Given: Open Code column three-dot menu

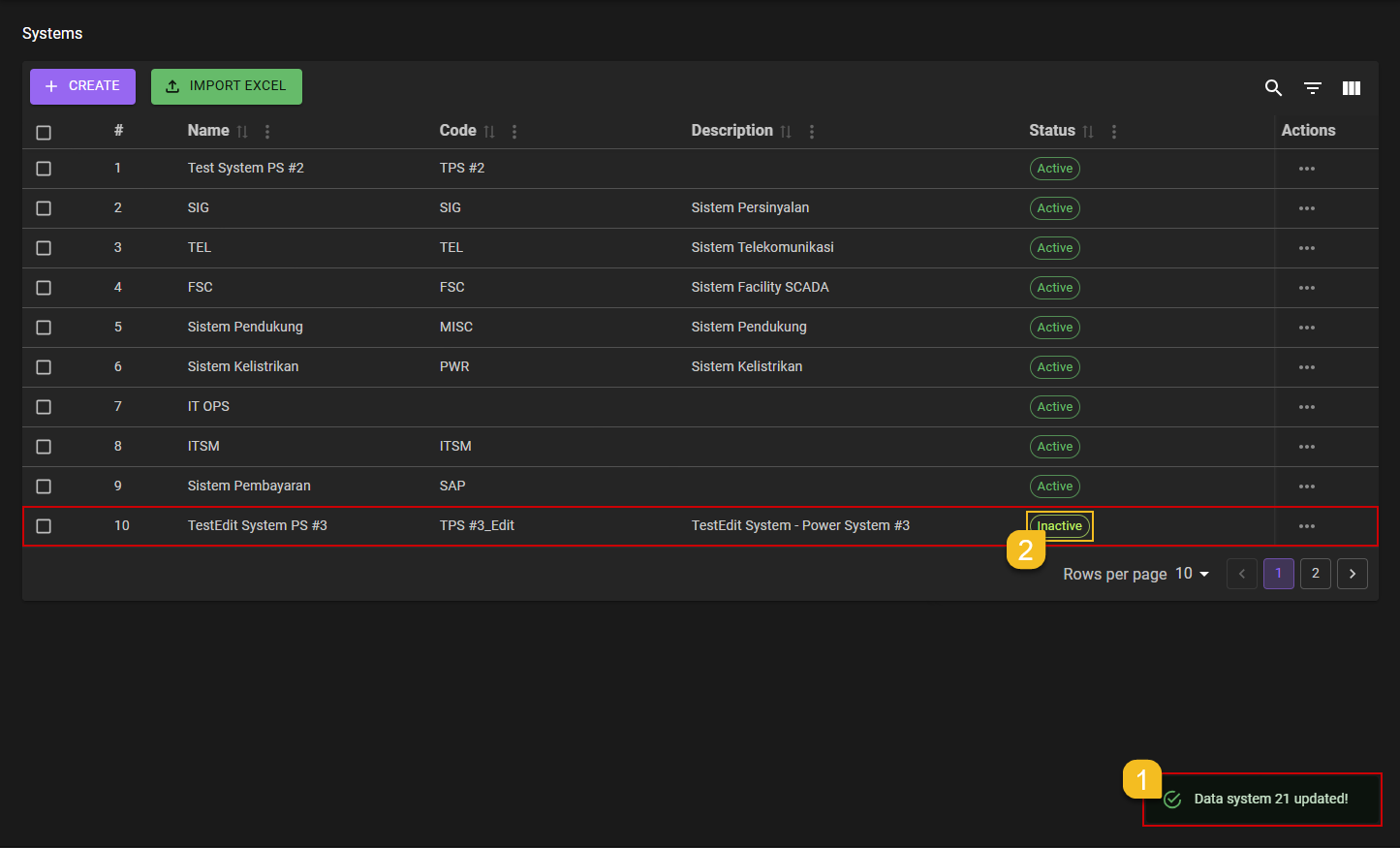Looking at the screenshot, I should point(514,132).
